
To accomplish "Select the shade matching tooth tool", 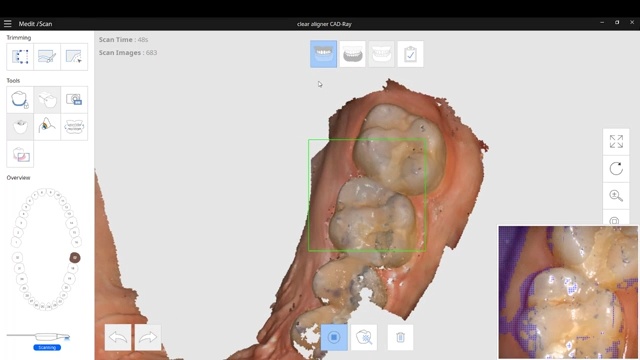I will 47,127.
